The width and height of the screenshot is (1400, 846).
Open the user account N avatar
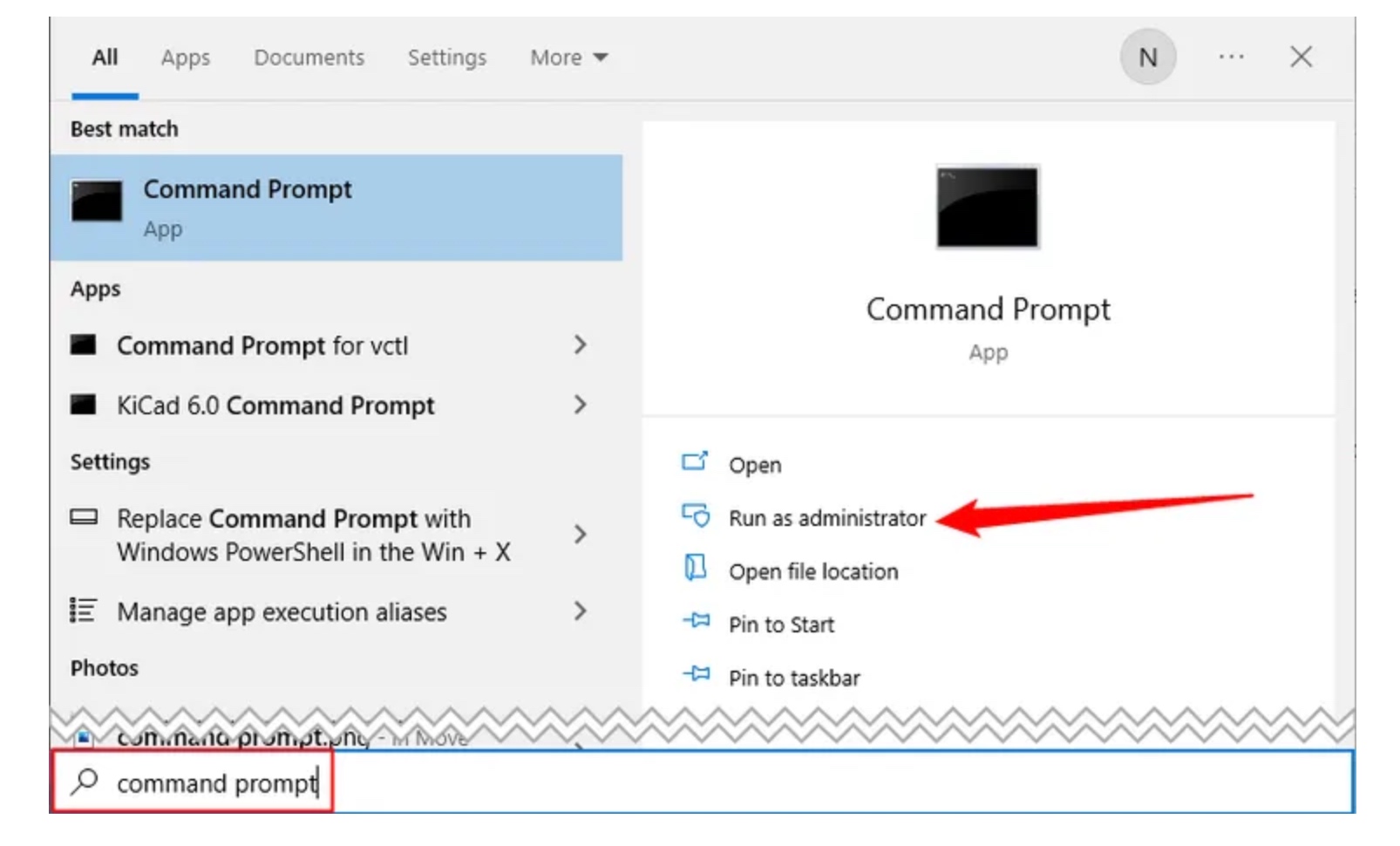[1148, 58]
